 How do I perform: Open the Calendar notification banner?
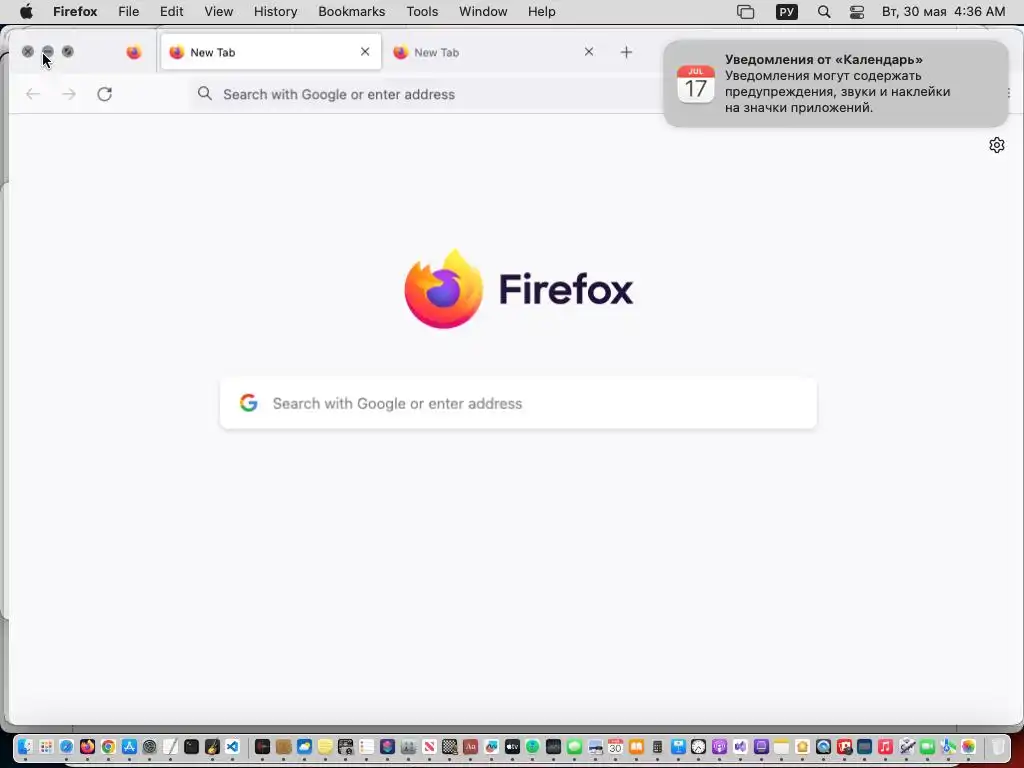click(x=836, y=84)
